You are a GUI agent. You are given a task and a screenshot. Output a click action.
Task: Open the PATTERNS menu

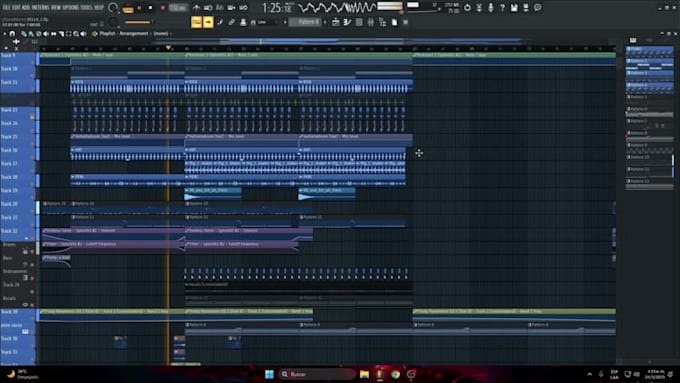pyautogui.click(x=41, y=7)
